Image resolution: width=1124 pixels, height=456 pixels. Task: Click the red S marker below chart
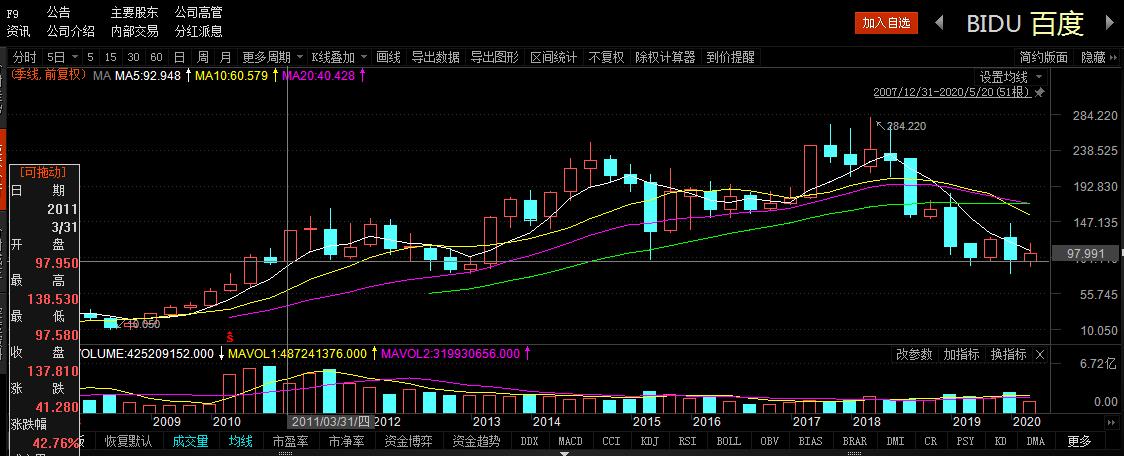229,336
